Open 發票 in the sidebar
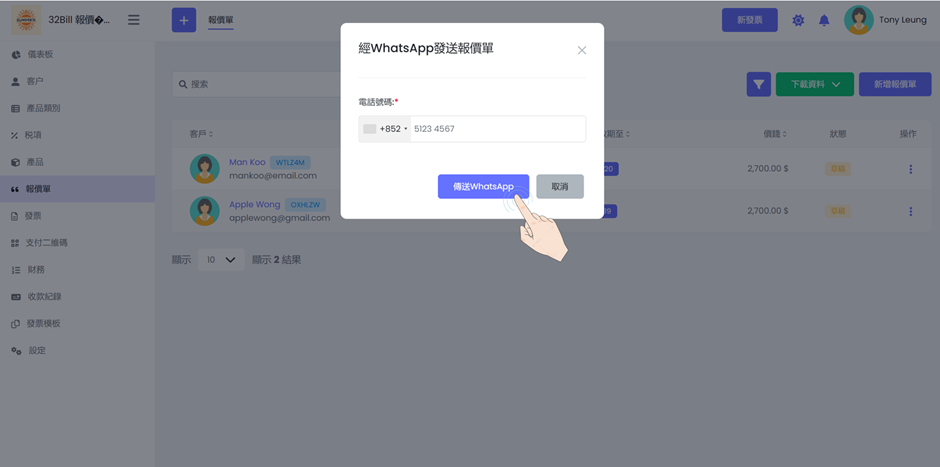Screen dimensions: 940x467 point(33,215)
